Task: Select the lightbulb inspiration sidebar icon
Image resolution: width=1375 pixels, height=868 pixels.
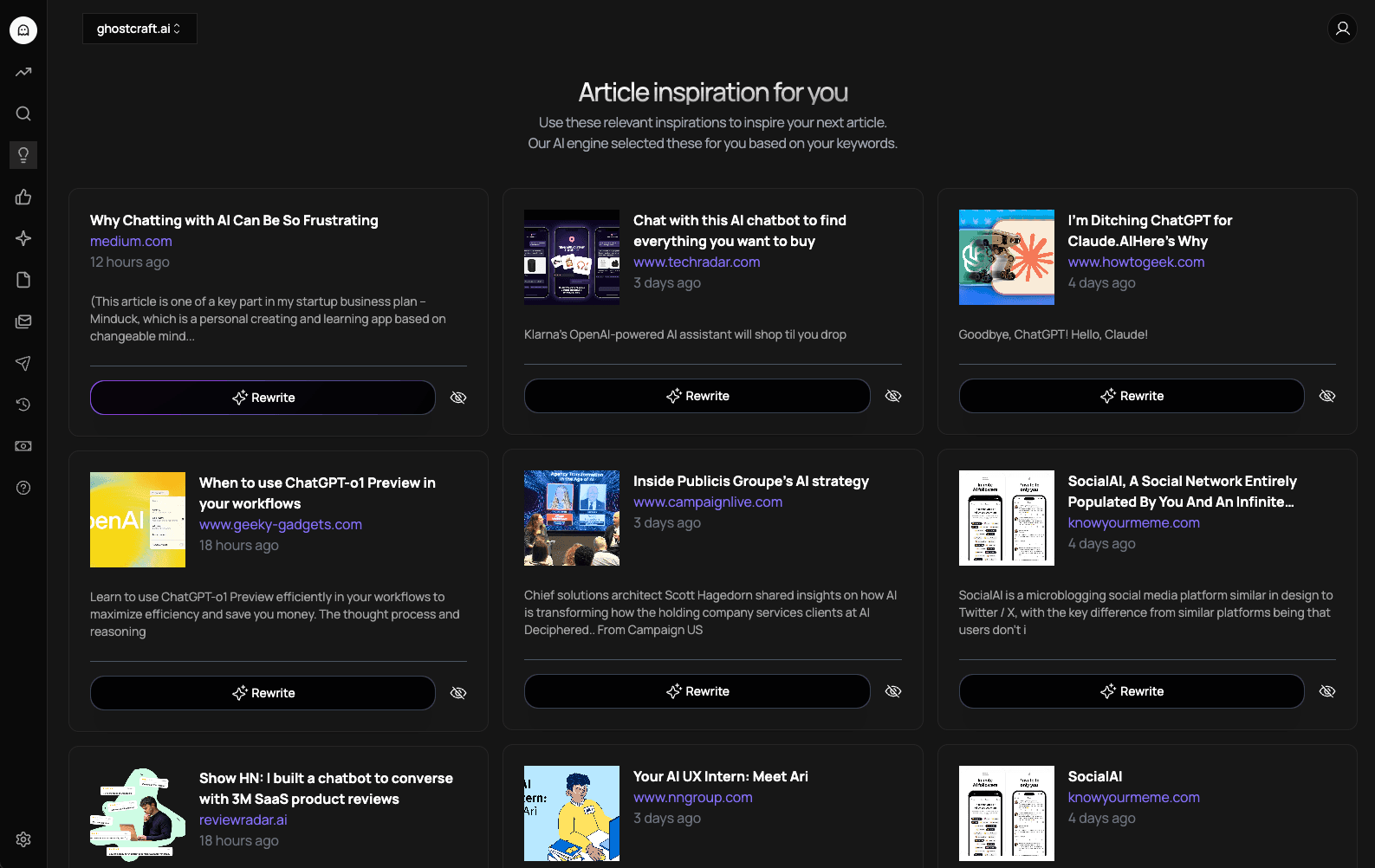Action: [23, 155]
